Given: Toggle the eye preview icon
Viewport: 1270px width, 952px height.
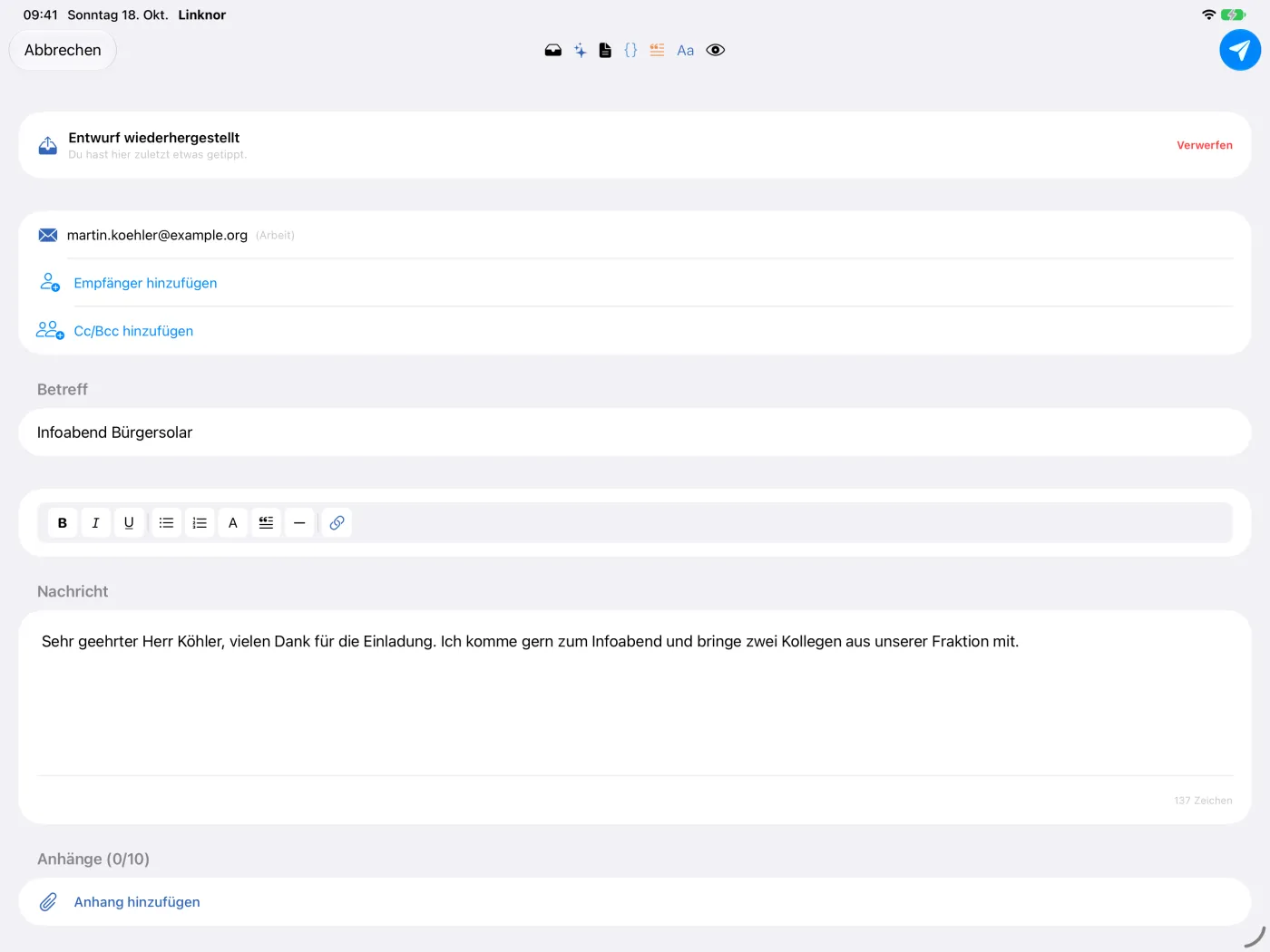Looking at the screenshot, I should (x=716, y=50).
